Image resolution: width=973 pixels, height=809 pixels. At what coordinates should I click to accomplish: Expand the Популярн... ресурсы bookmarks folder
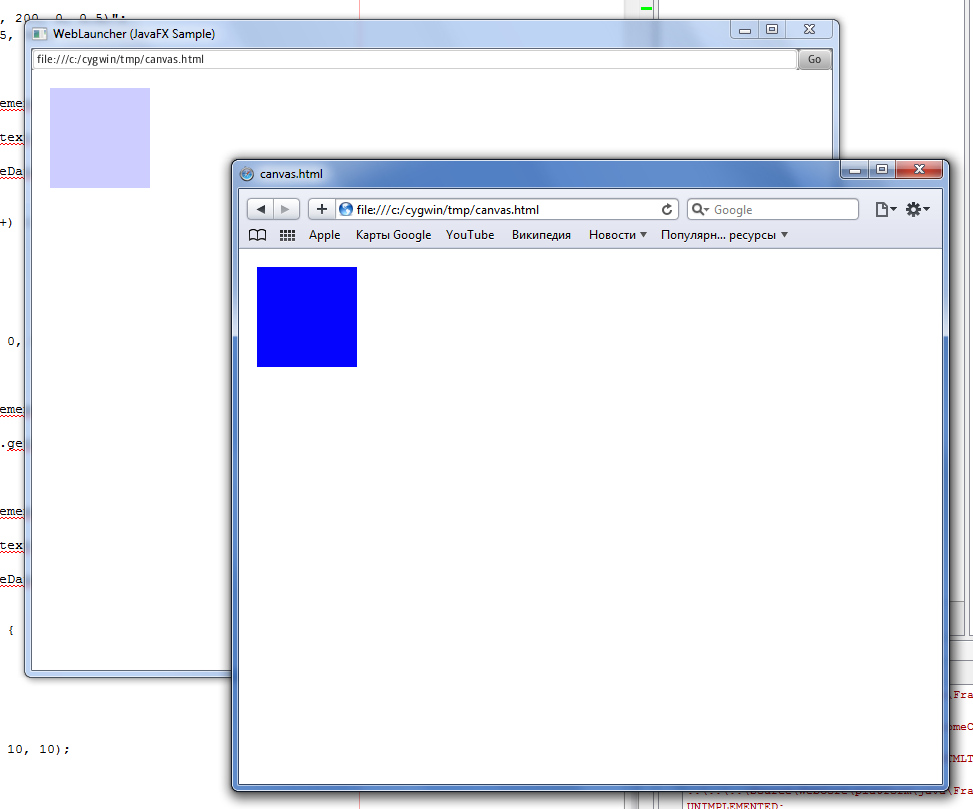point(724,235)
